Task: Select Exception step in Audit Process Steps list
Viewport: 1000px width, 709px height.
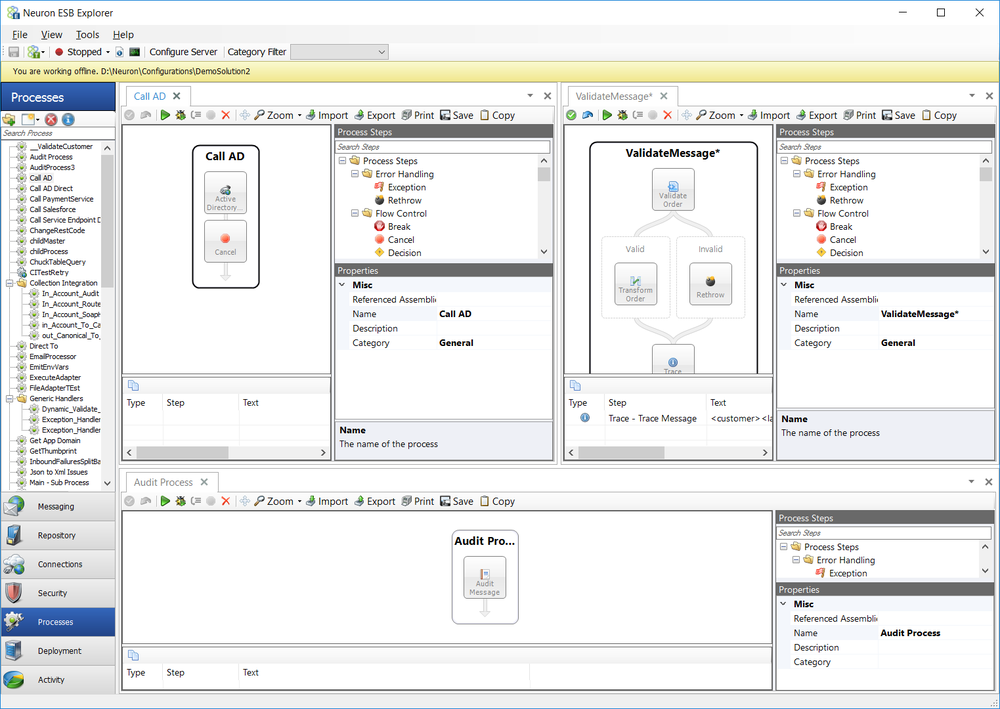Action: pyautogui.click(x=848, y=573)
